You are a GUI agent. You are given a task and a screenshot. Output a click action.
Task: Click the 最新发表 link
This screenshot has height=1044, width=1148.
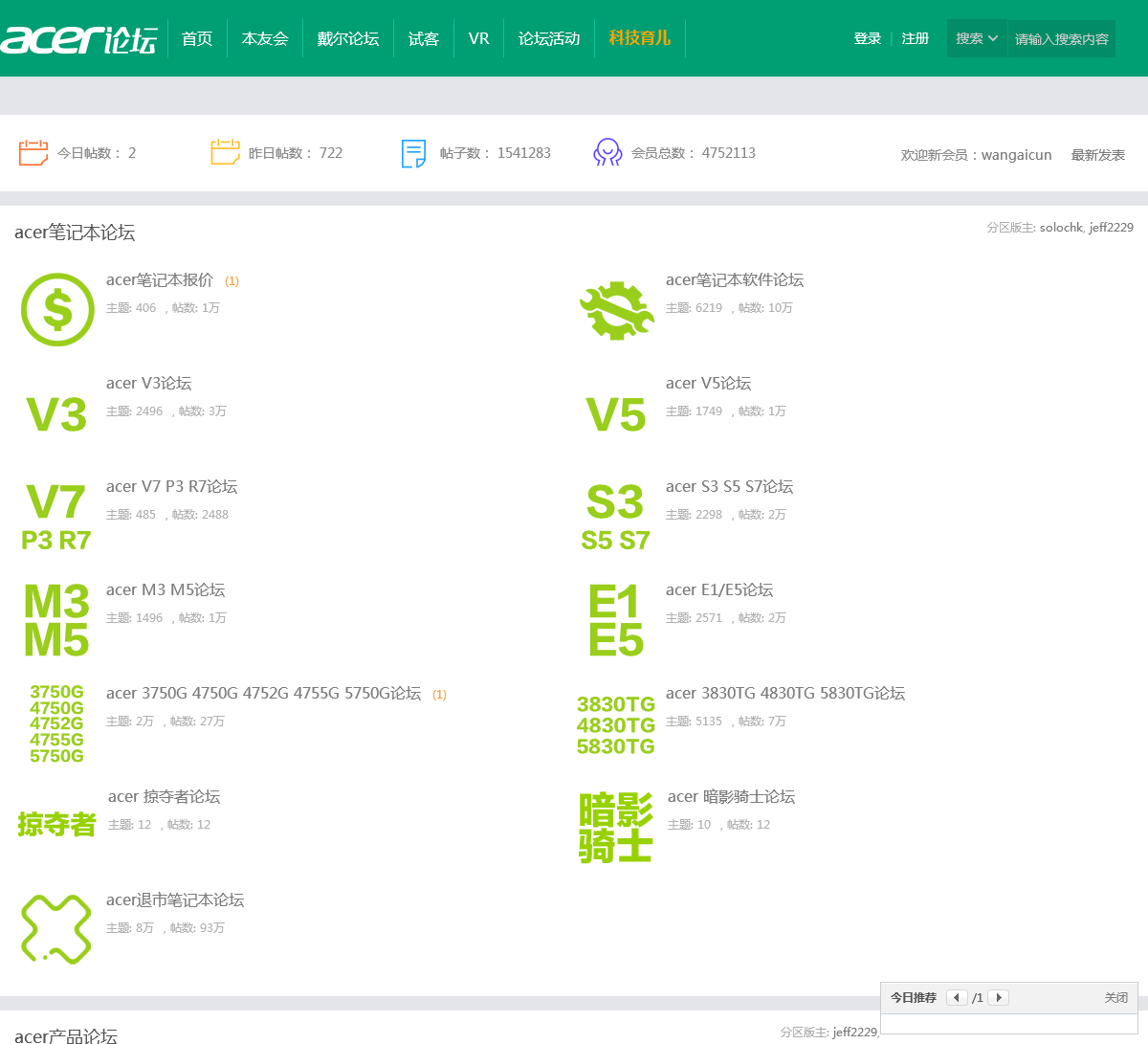[1098, 155]
